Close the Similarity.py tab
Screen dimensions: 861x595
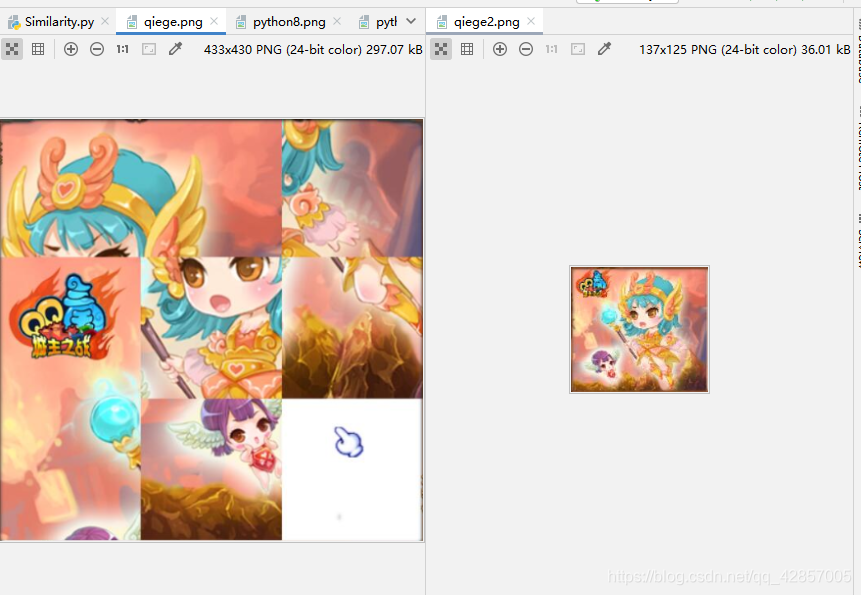pyautogui.click(x=105, y=21)
